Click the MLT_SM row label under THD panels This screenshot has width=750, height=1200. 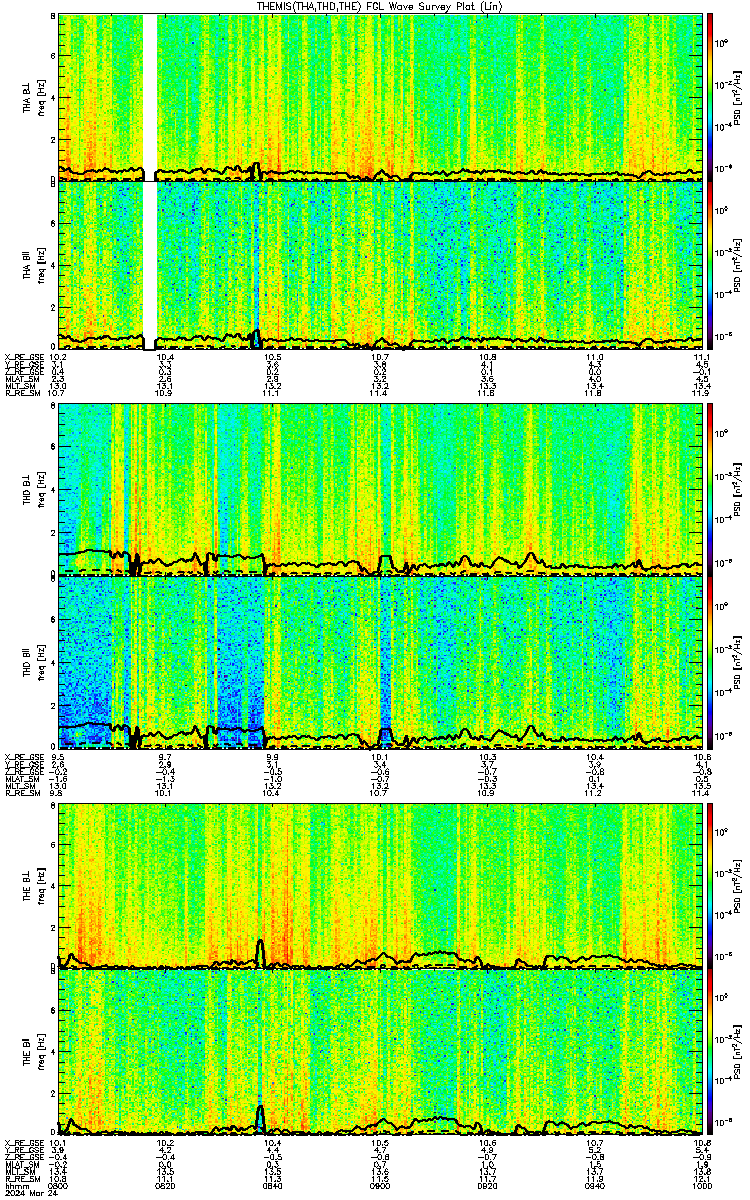click(19, 785)
